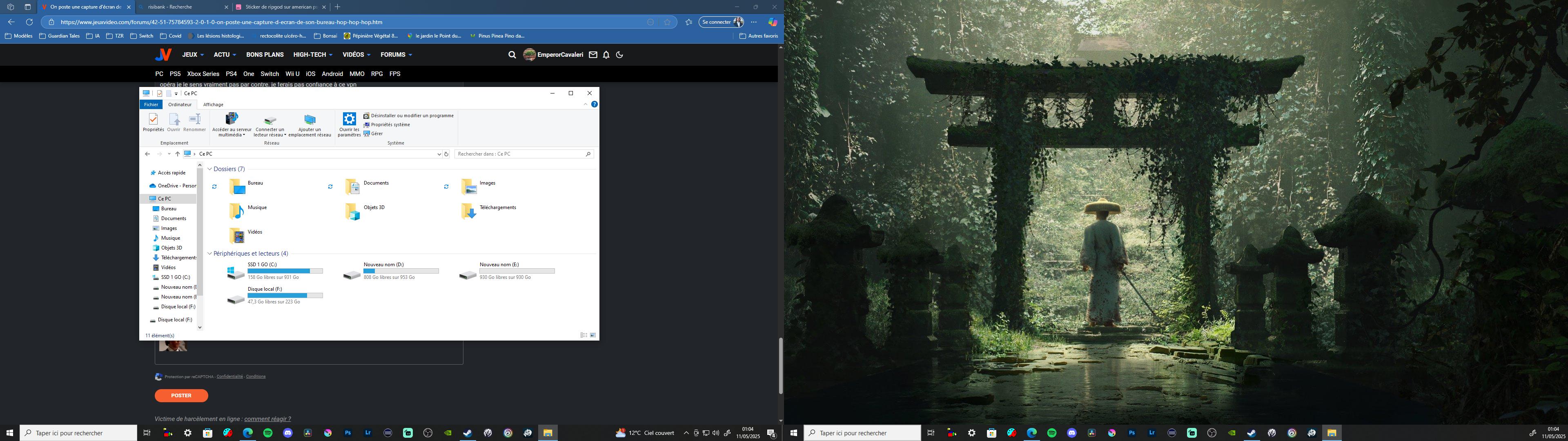Click Gérer in Système group
This screenshot has width=1568, height=441.
click(373, 134)
